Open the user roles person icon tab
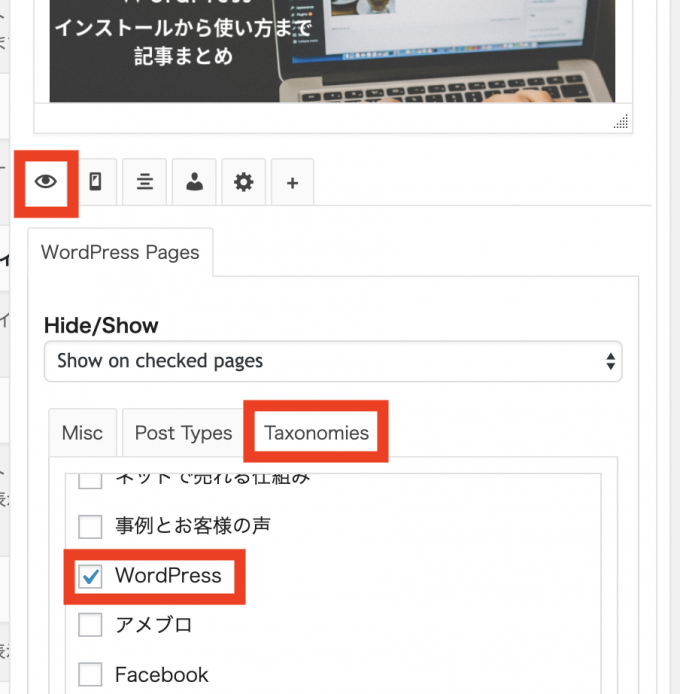This screenshot has width=680, height=694. [194, 182]
